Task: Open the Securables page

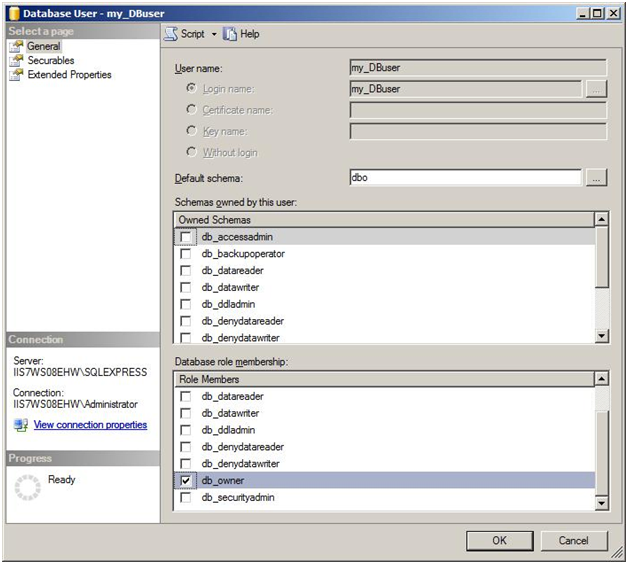Action: coord(51,60)
